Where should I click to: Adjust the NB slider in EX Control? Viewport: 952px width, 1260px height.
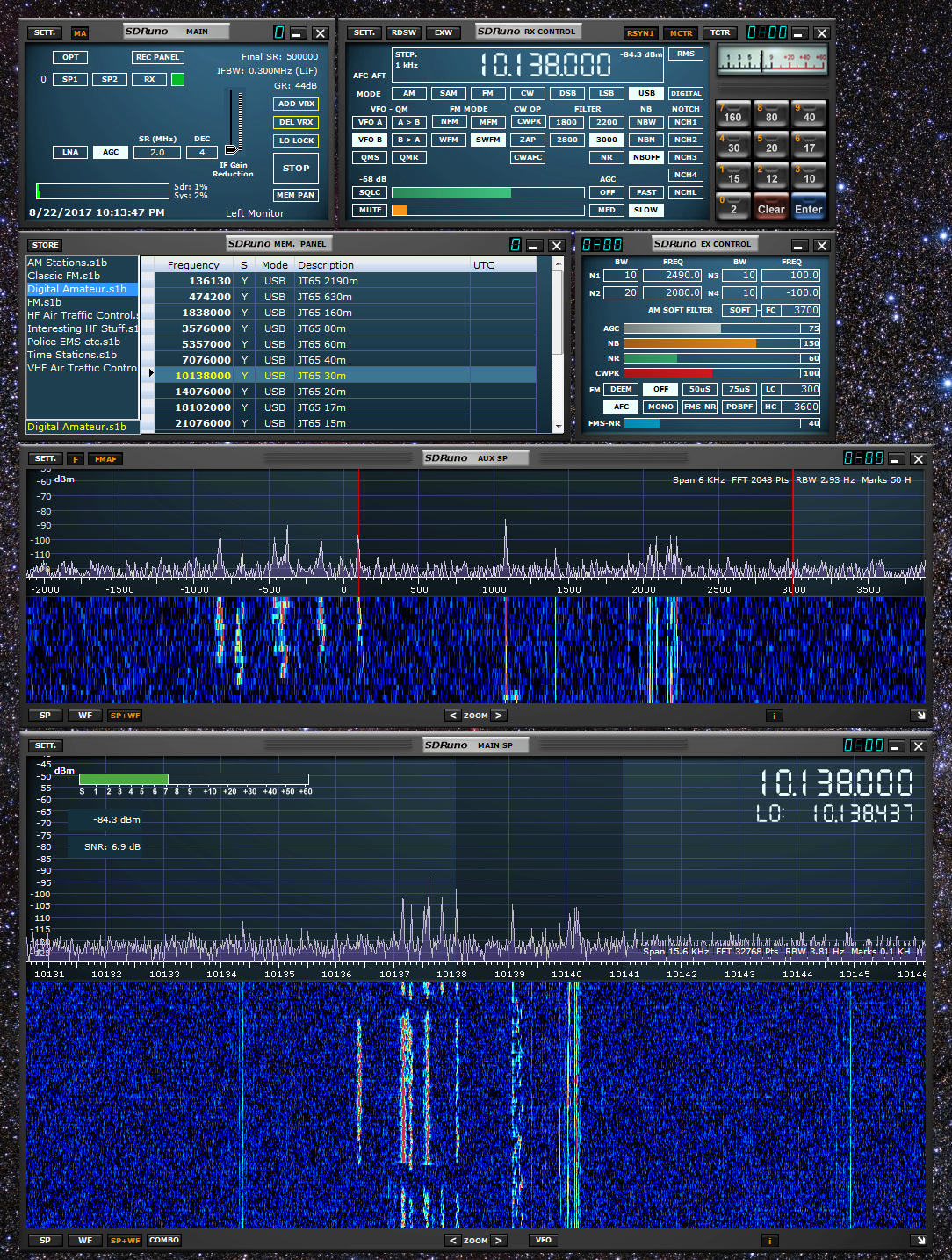(x=711, y=343)
